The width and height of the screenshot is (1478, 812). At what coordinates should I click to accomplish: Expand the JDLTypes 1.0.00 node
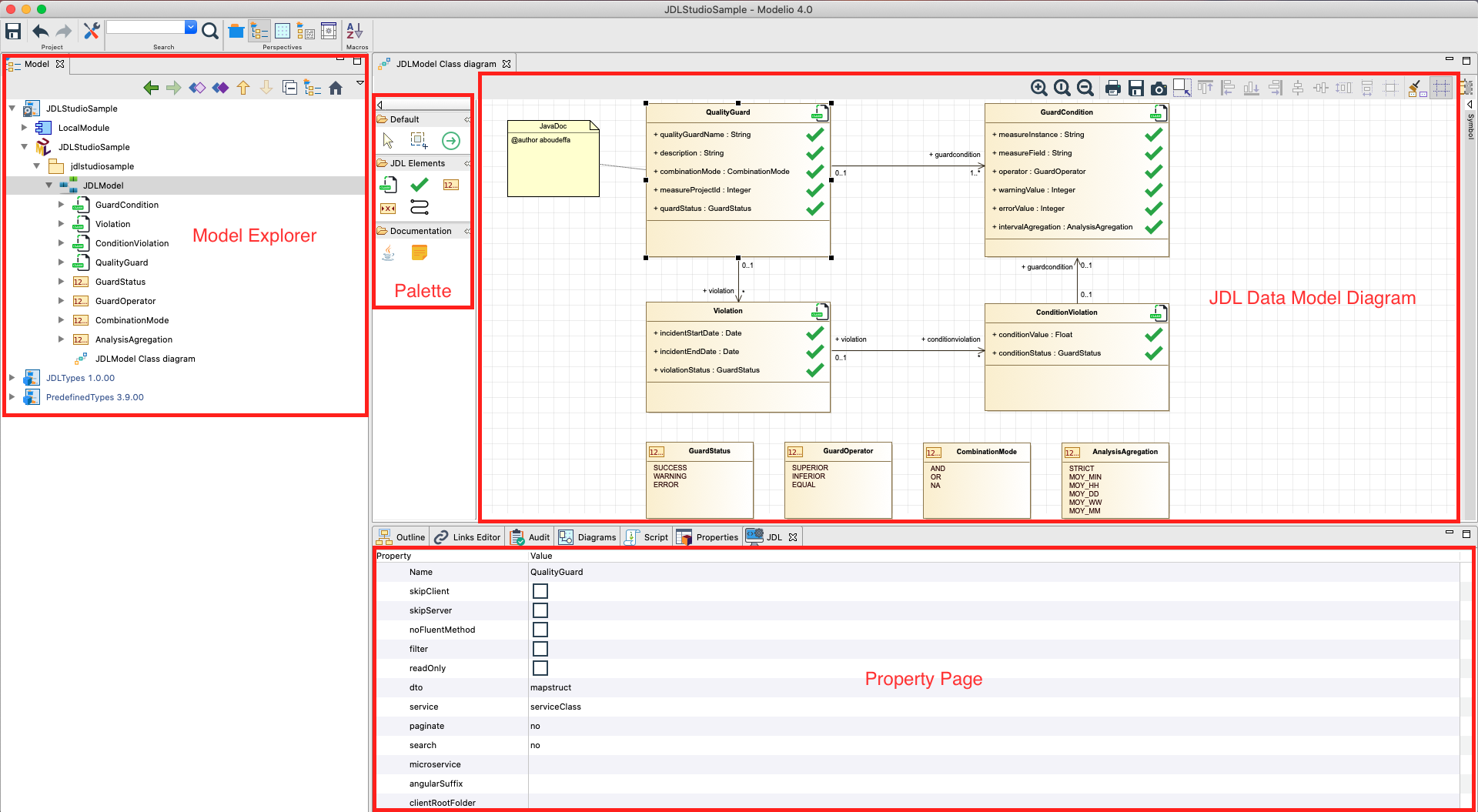coord(12,378)
